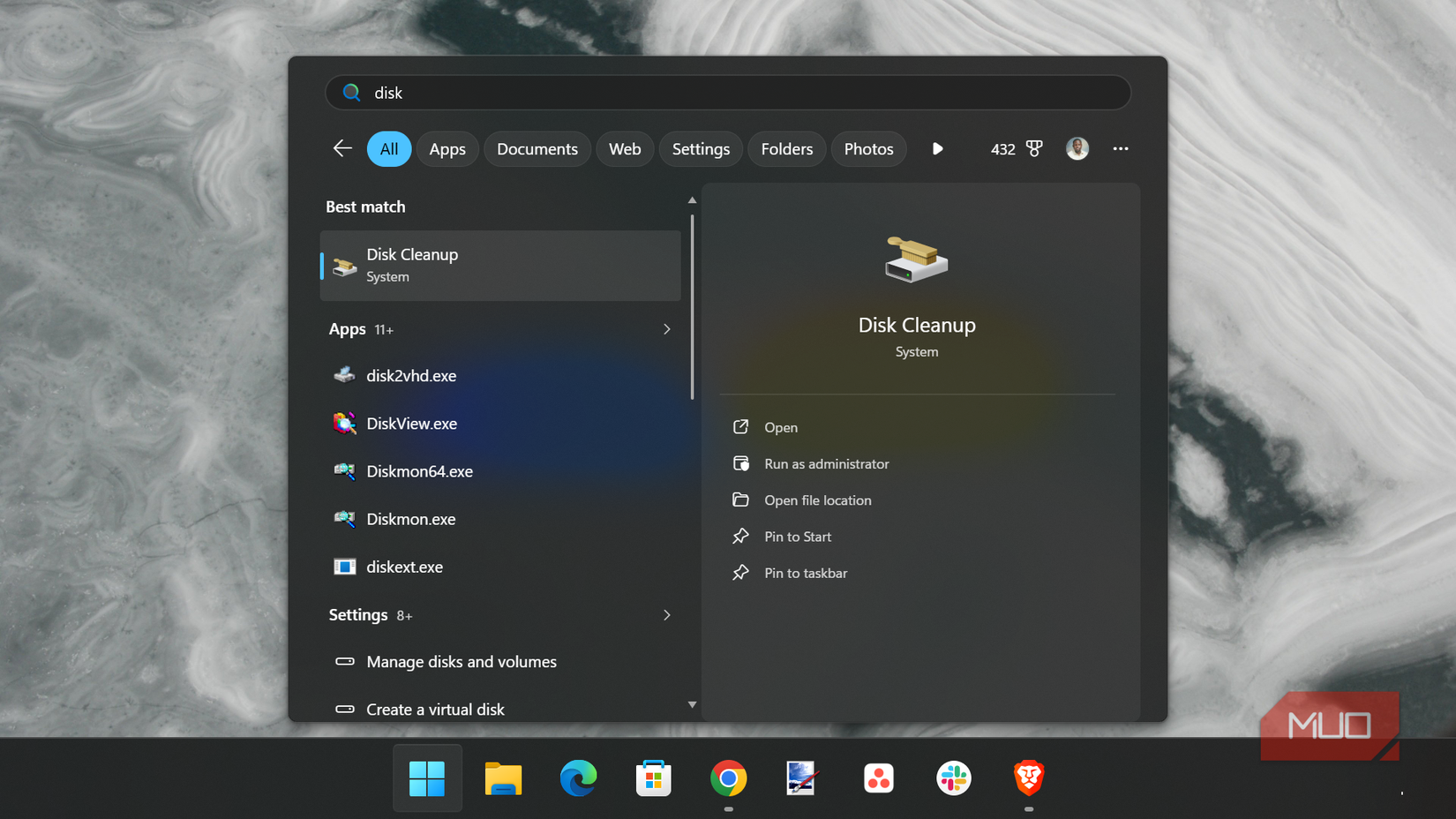Switch to the Apps filter tab
1456x819 pixels.
click(x=447, y=149)
